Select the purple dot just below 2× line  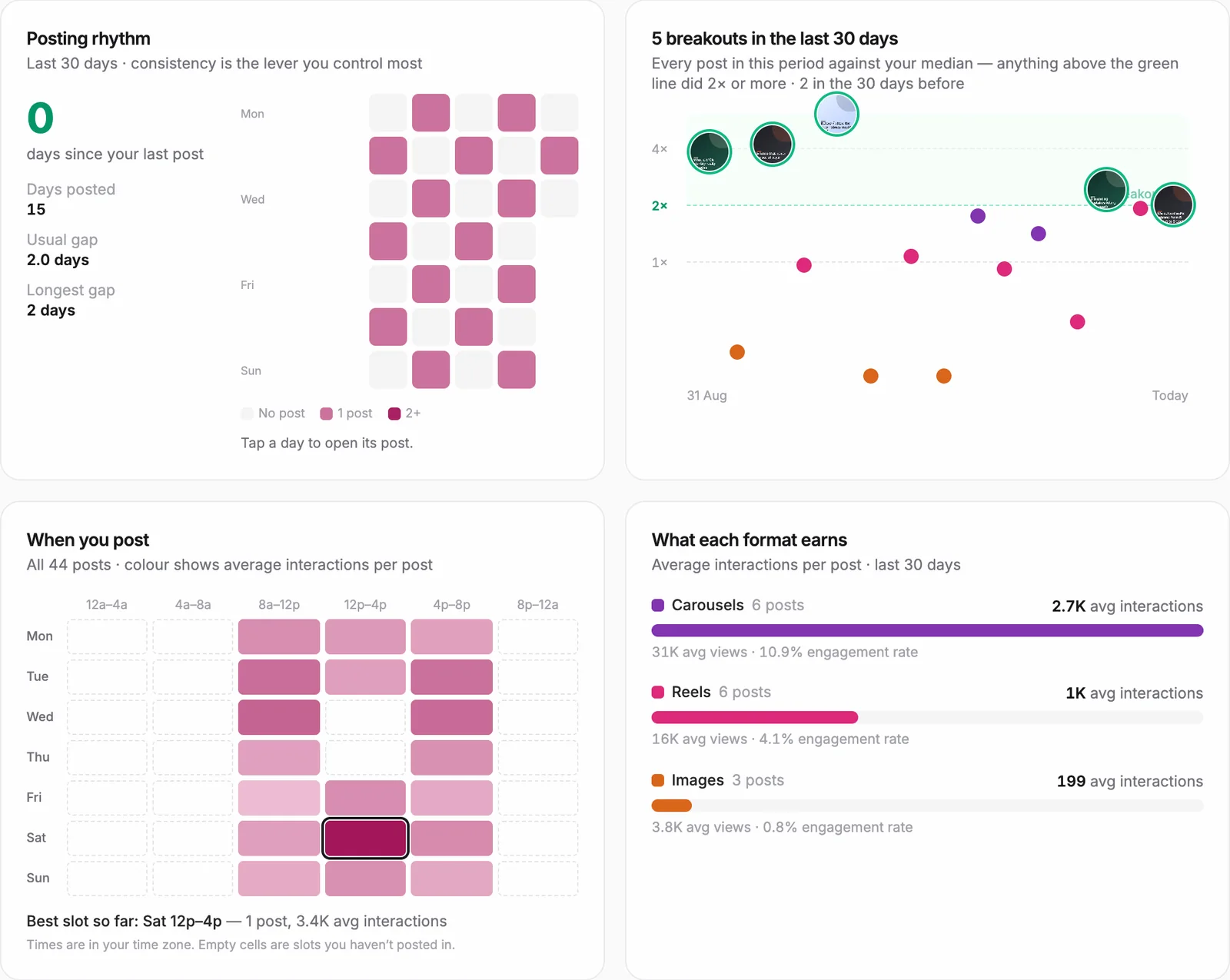pos(978,216)
